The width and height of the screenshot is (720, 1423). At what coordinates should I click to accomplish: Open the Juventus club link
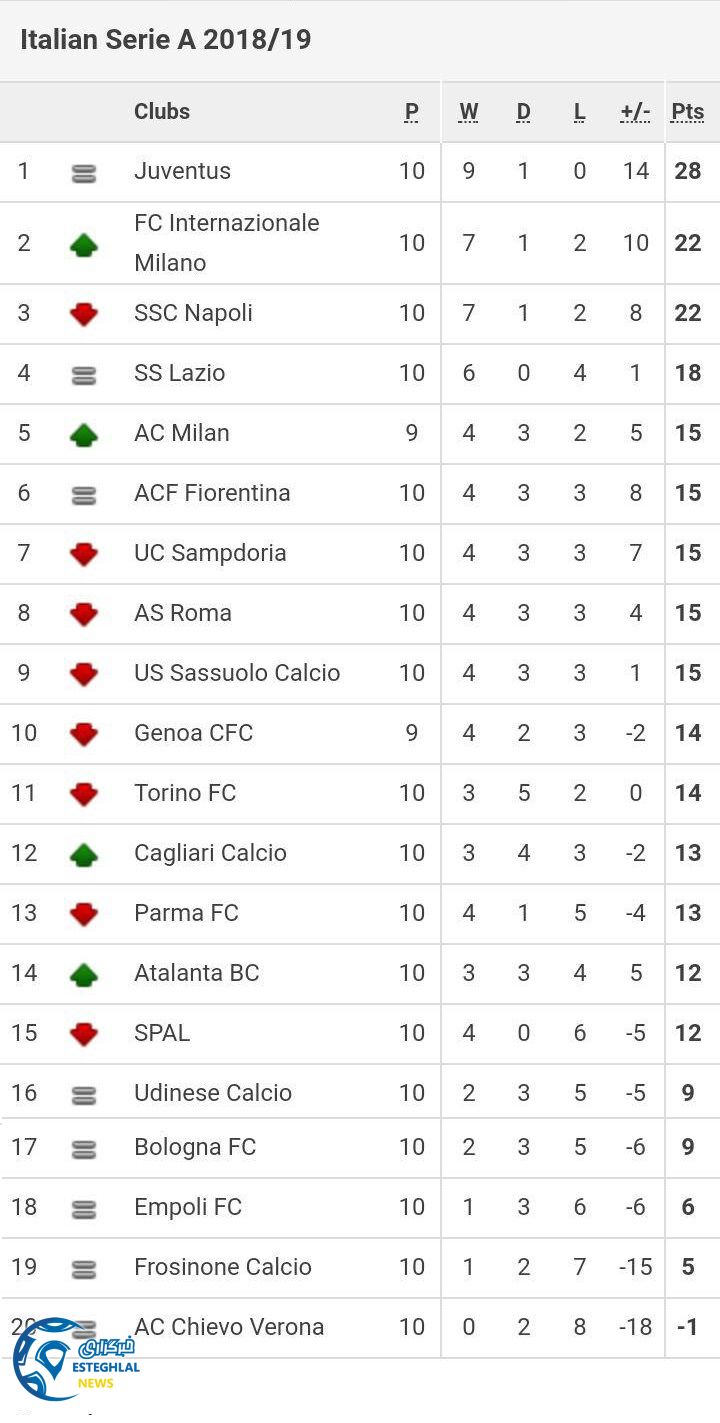pos(182,171)
